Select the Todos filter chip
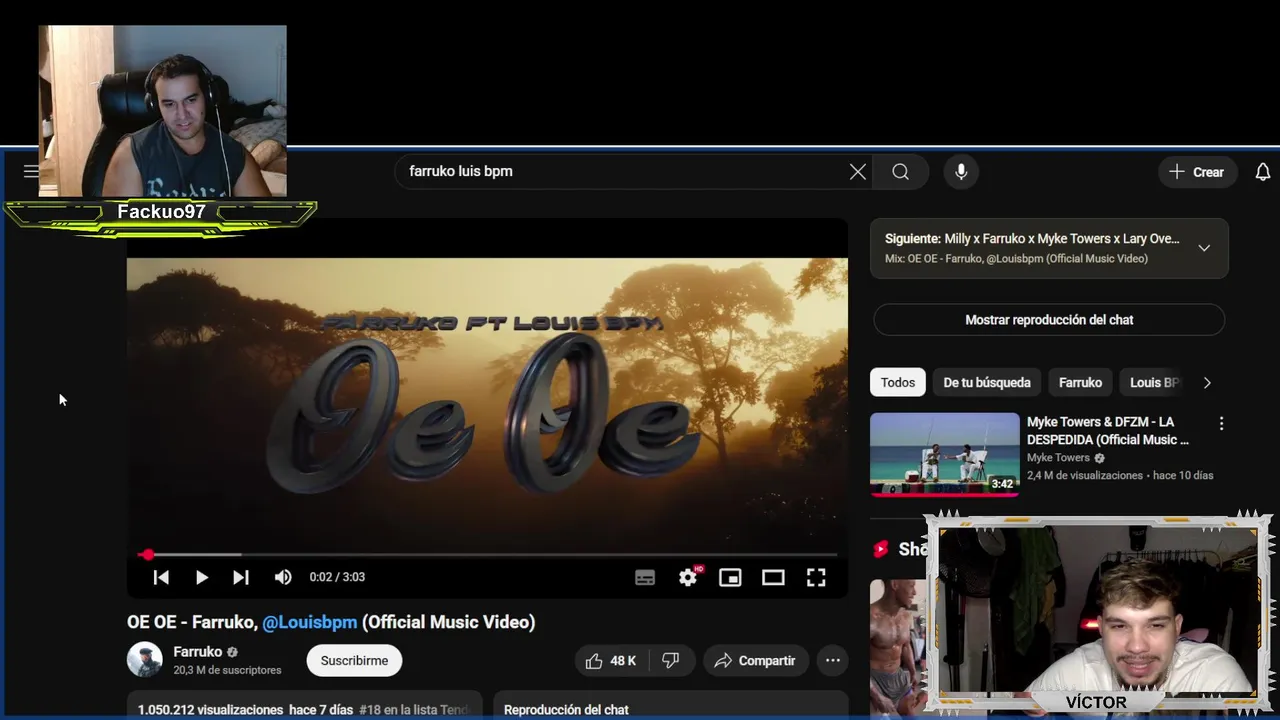 [x=898, y=383]
